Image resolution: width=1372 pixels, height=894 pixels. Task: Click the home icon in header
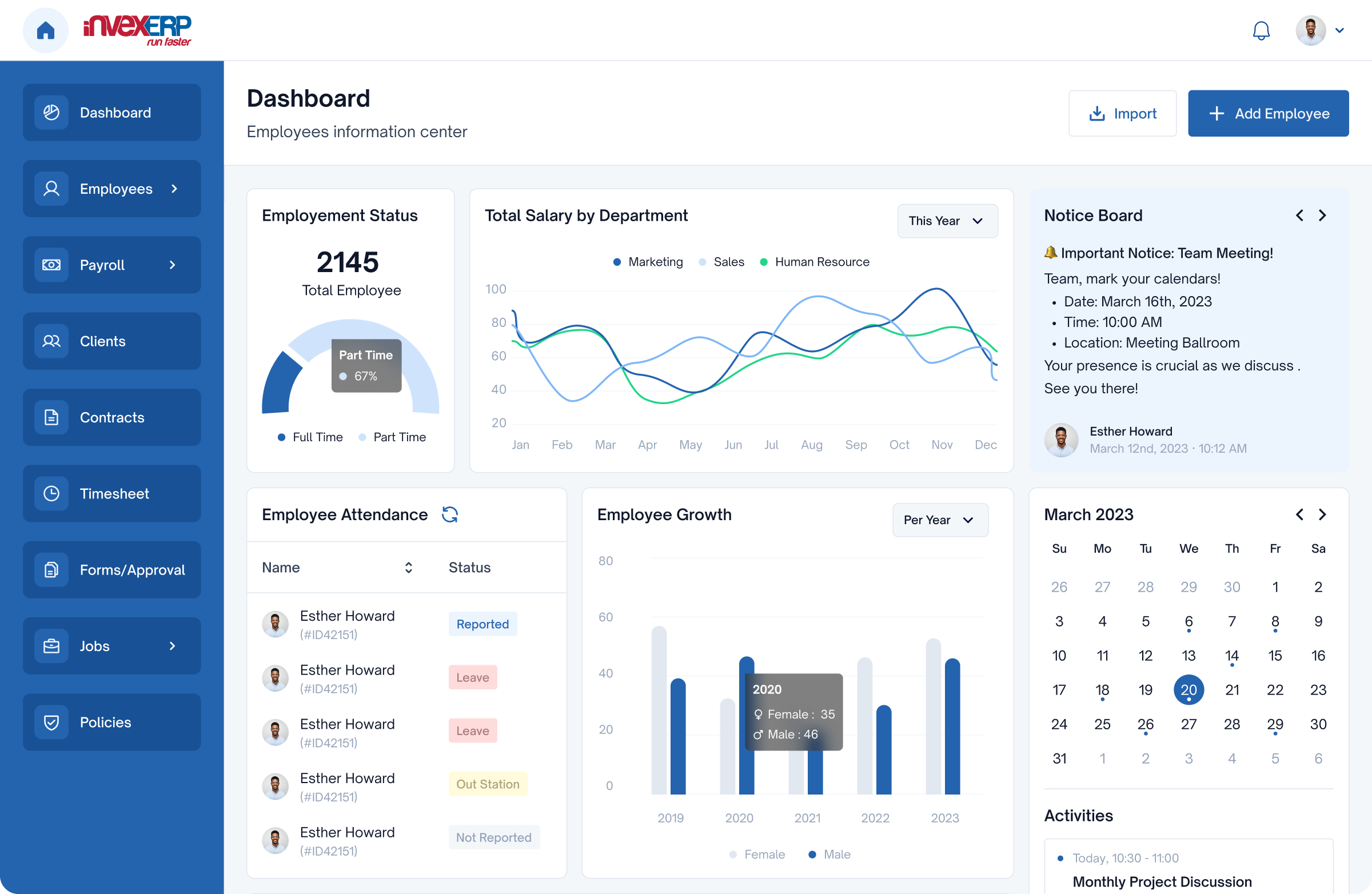pyautogui.click(x=46, y=30)
